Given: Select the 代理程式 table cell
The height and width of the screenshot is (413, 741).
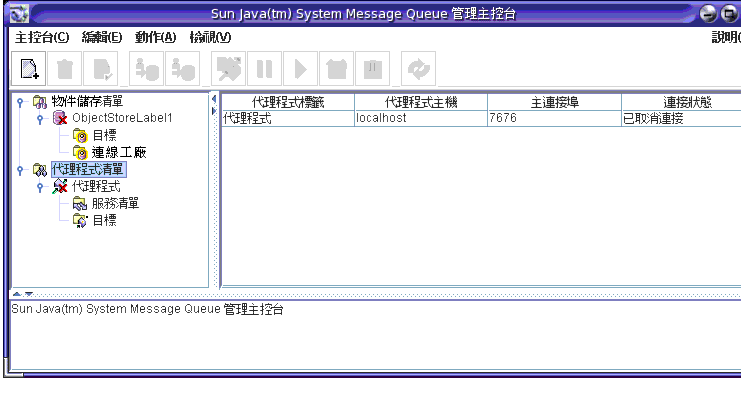Looking at the screenshot, I should click(288, 118).
